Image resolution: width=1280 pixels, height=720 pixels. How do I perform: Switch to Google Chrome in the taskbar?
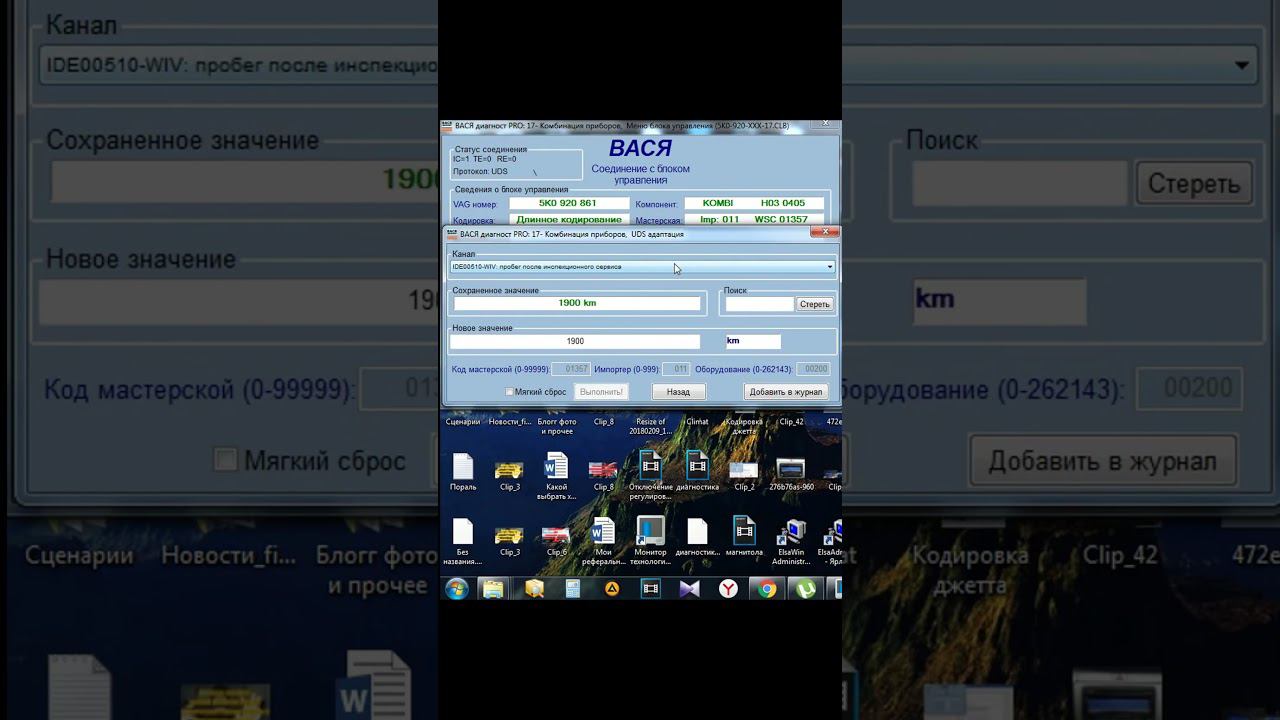[767, 589]
